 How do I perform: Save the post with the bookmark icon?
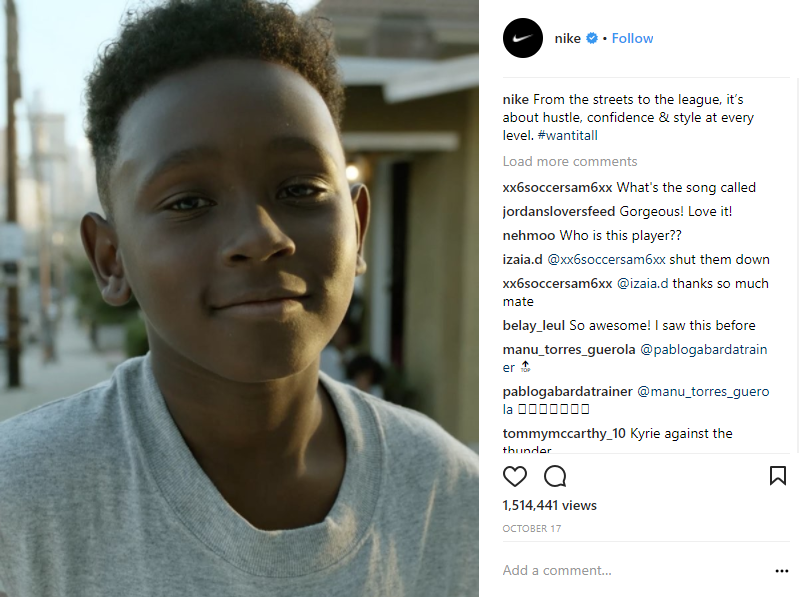(x=777, y=476)
